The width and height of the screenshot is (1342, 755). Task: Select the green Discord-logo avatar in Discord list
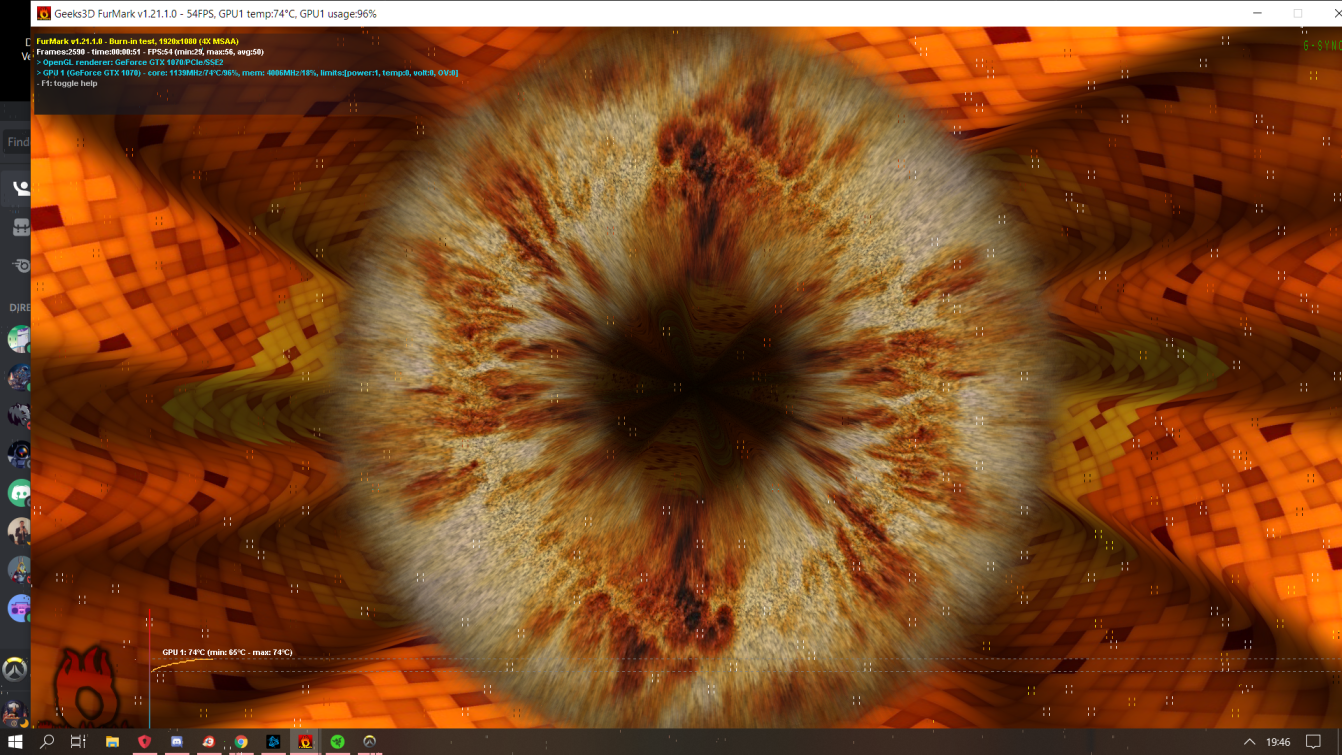19,492
